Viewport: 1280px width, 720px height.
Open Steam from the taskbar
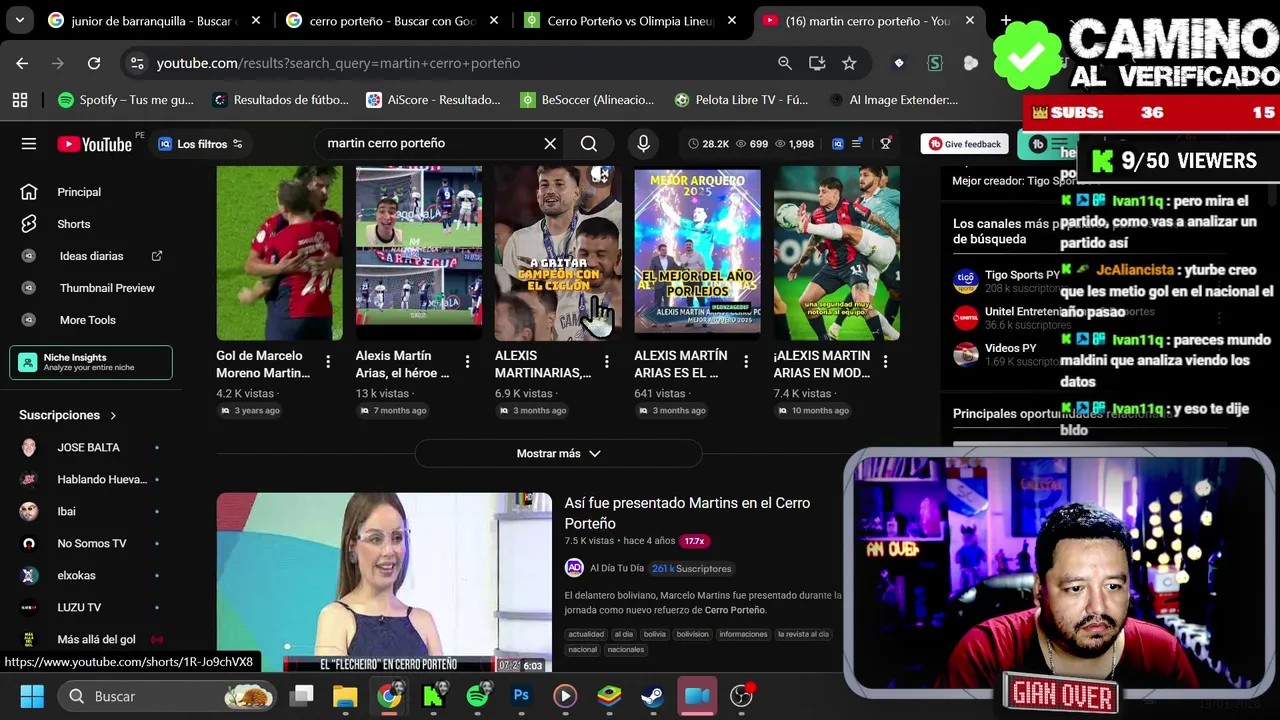pos(653,696)
